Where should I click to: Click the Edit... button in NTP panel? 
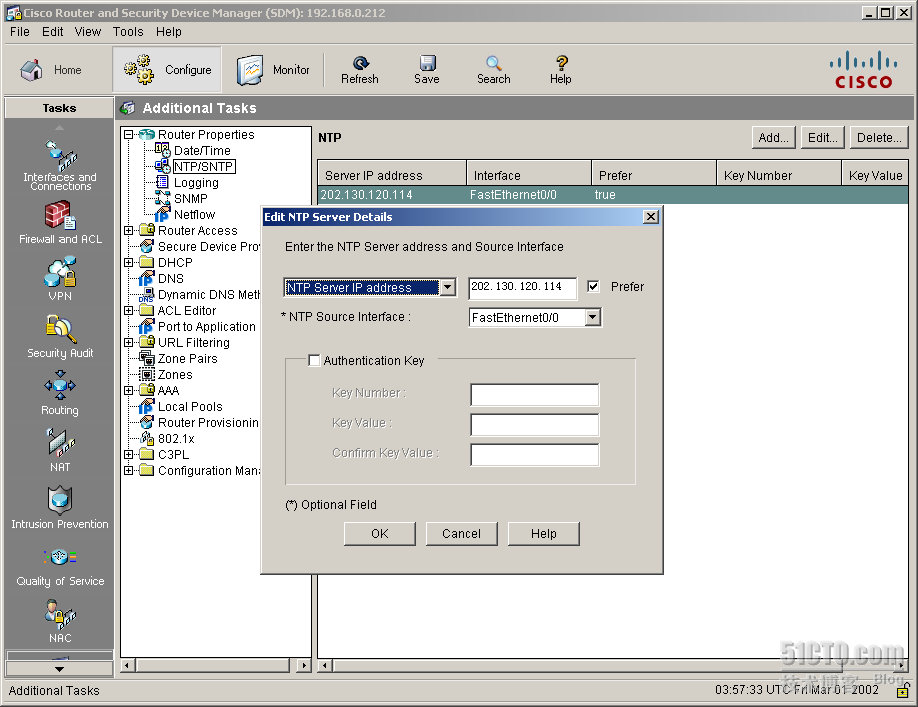click(823, 138)
